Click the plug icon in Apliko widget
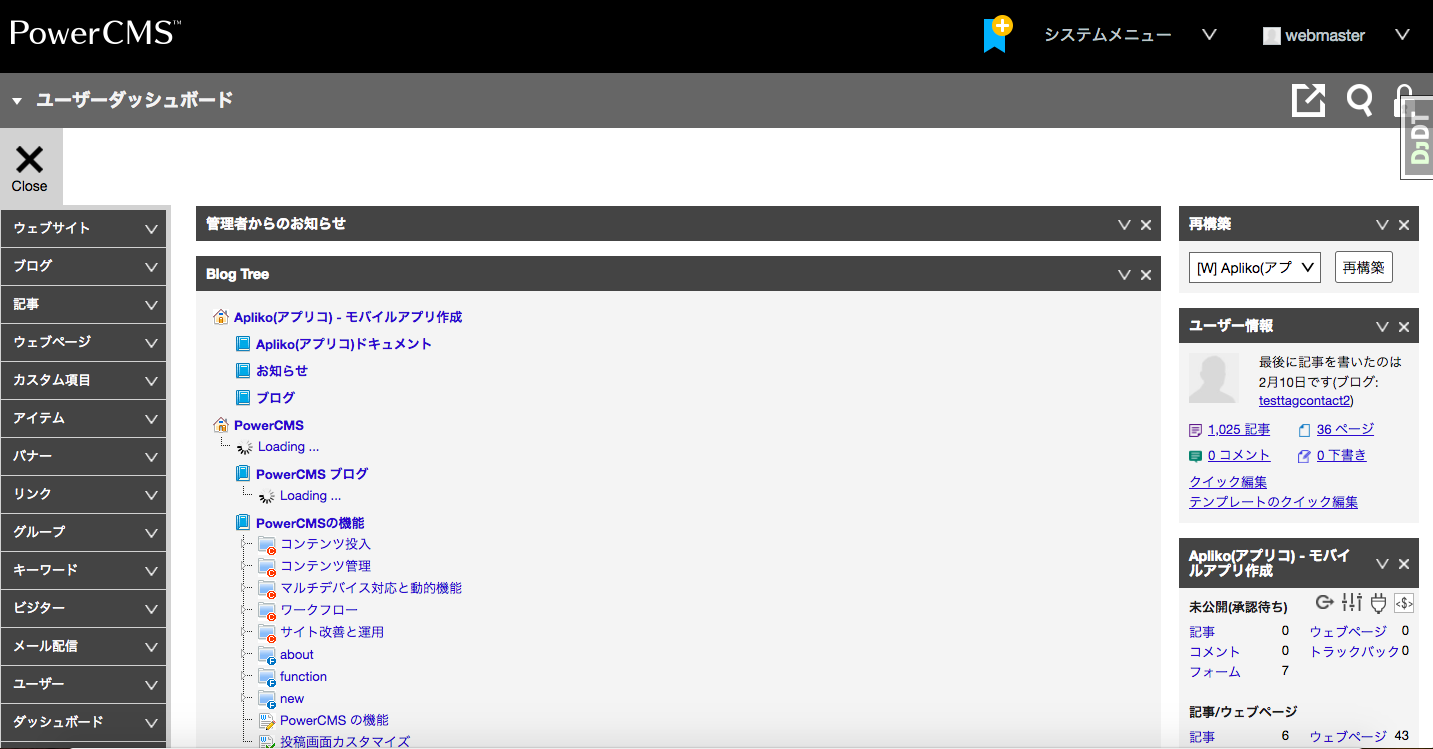 (x=1378, y=602)
